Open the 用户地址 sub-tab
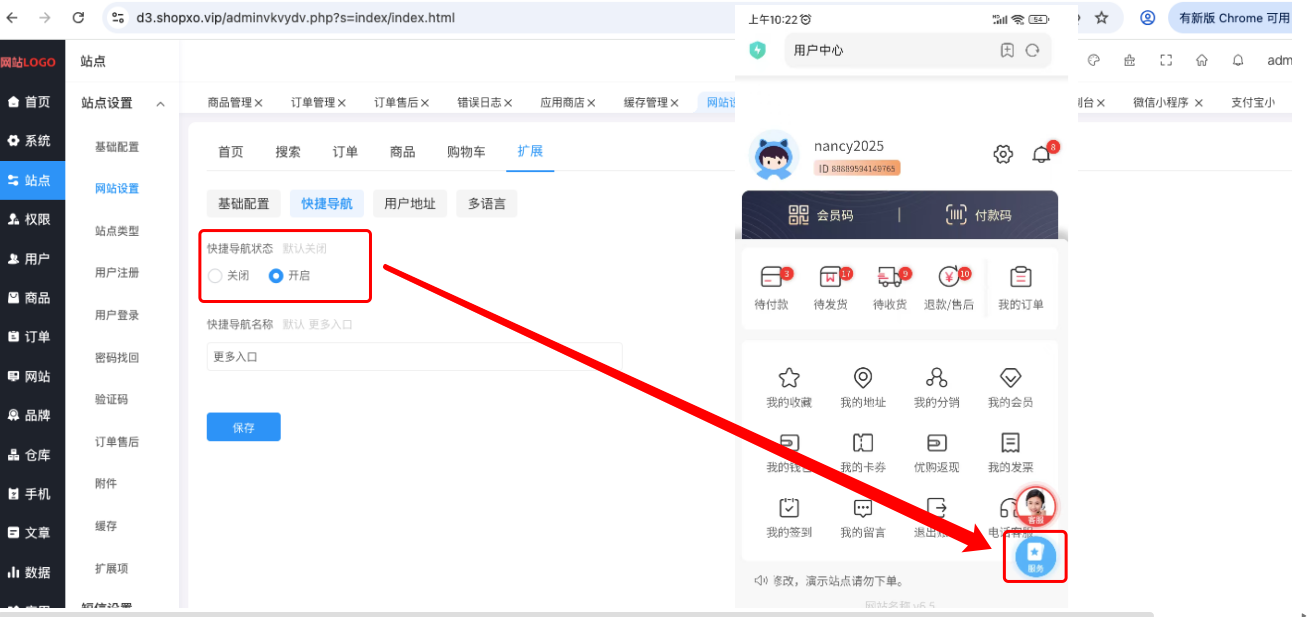 coord(410,204)
